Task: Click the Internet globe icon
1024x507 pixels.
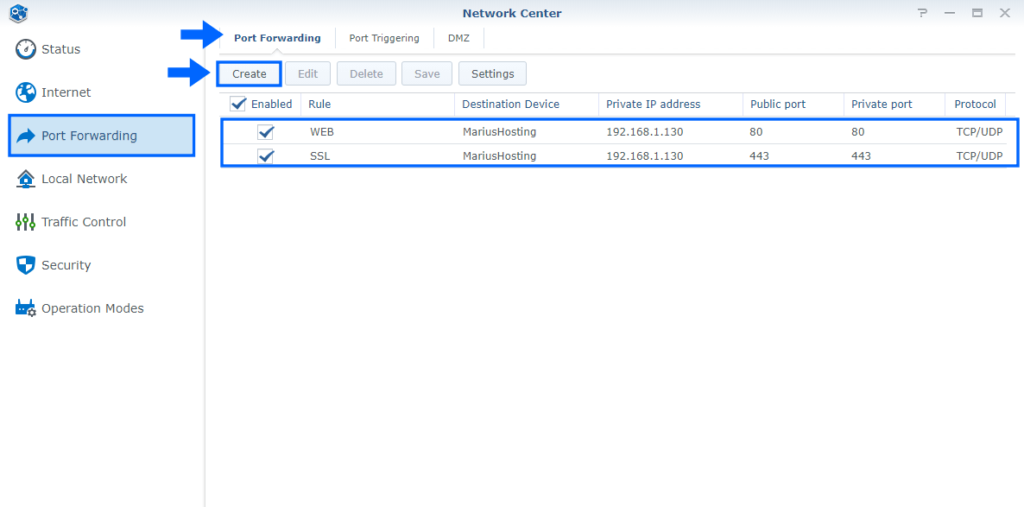Action: [26, 92]
